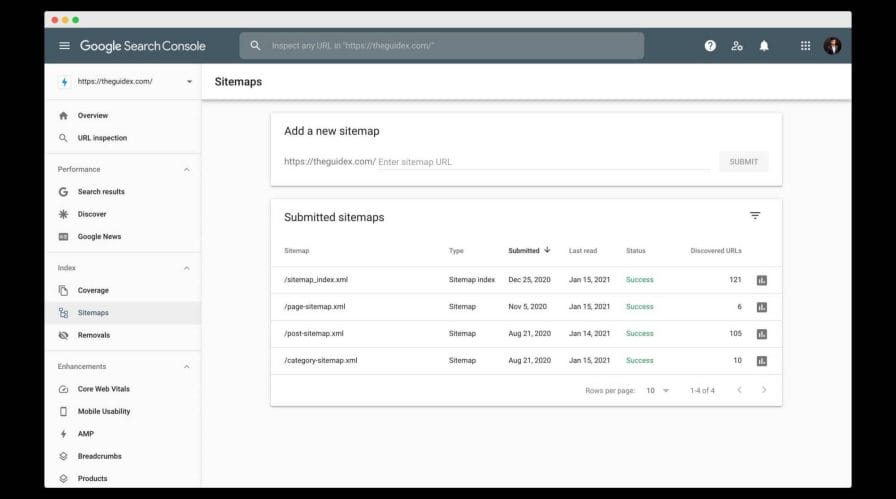
Task: Click the Products layers icon
Action: coord(63,478)
